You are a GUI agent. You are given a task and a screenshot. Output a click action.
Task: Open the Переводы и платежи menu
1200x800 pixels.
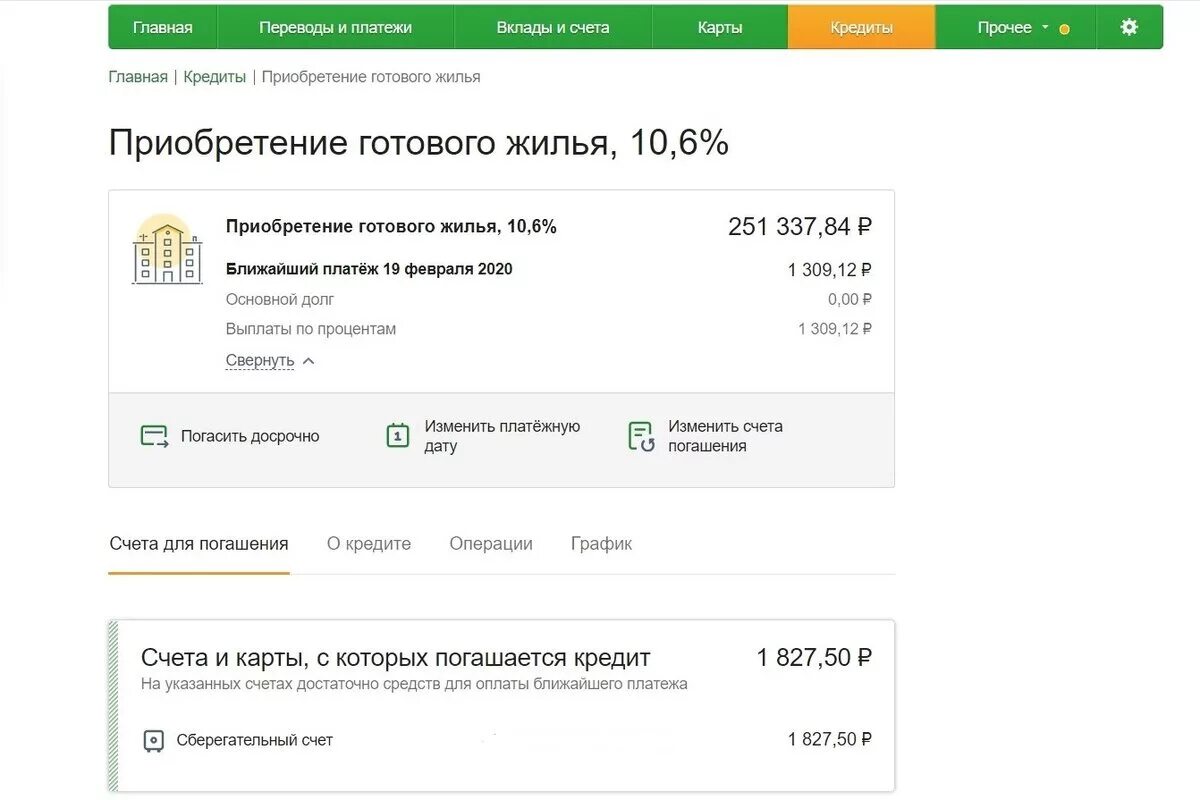(x=335, y=28)
